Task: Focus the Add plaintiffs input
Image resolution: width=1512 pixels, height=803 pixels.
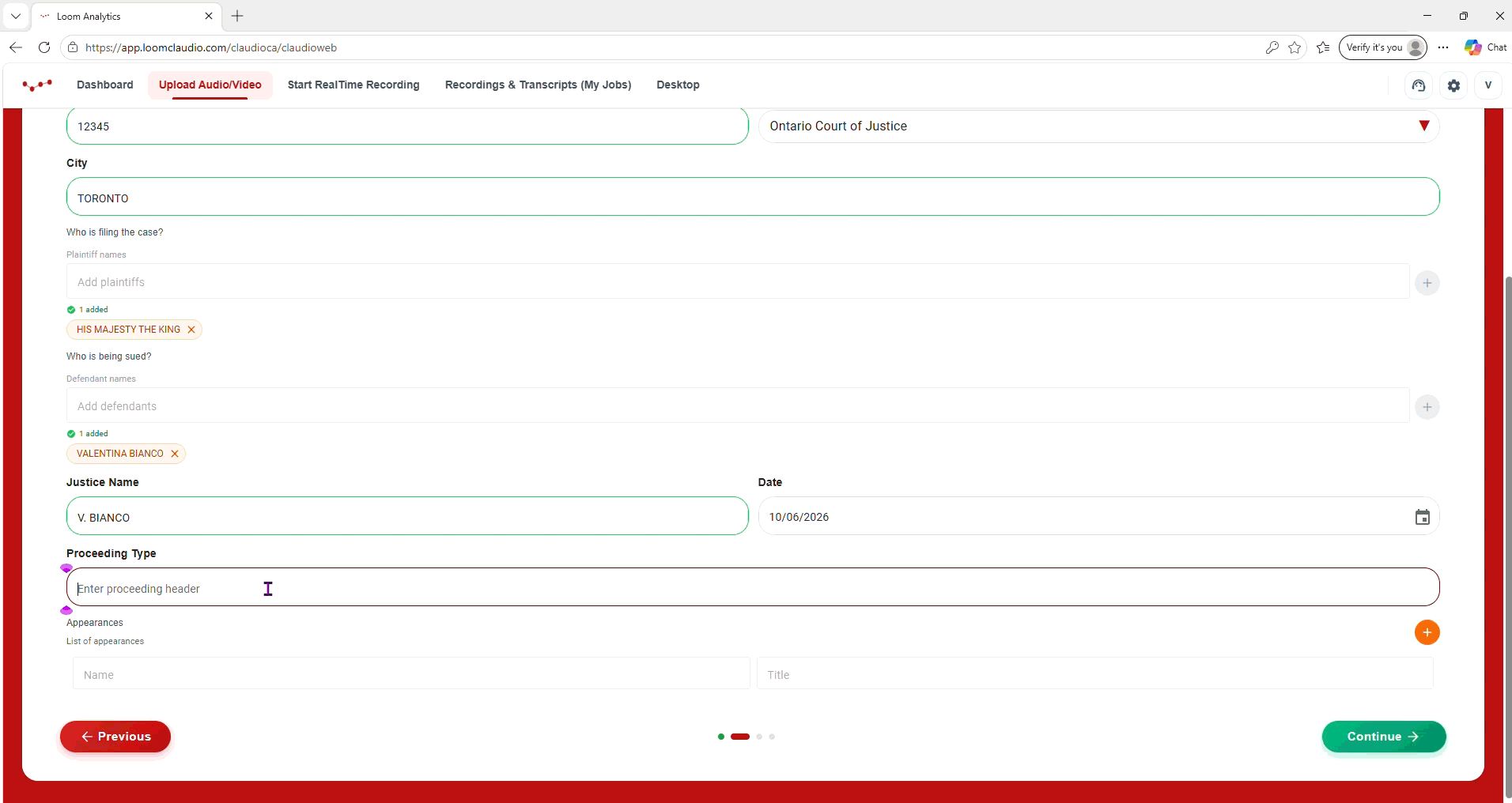Action: pos(738,281)
